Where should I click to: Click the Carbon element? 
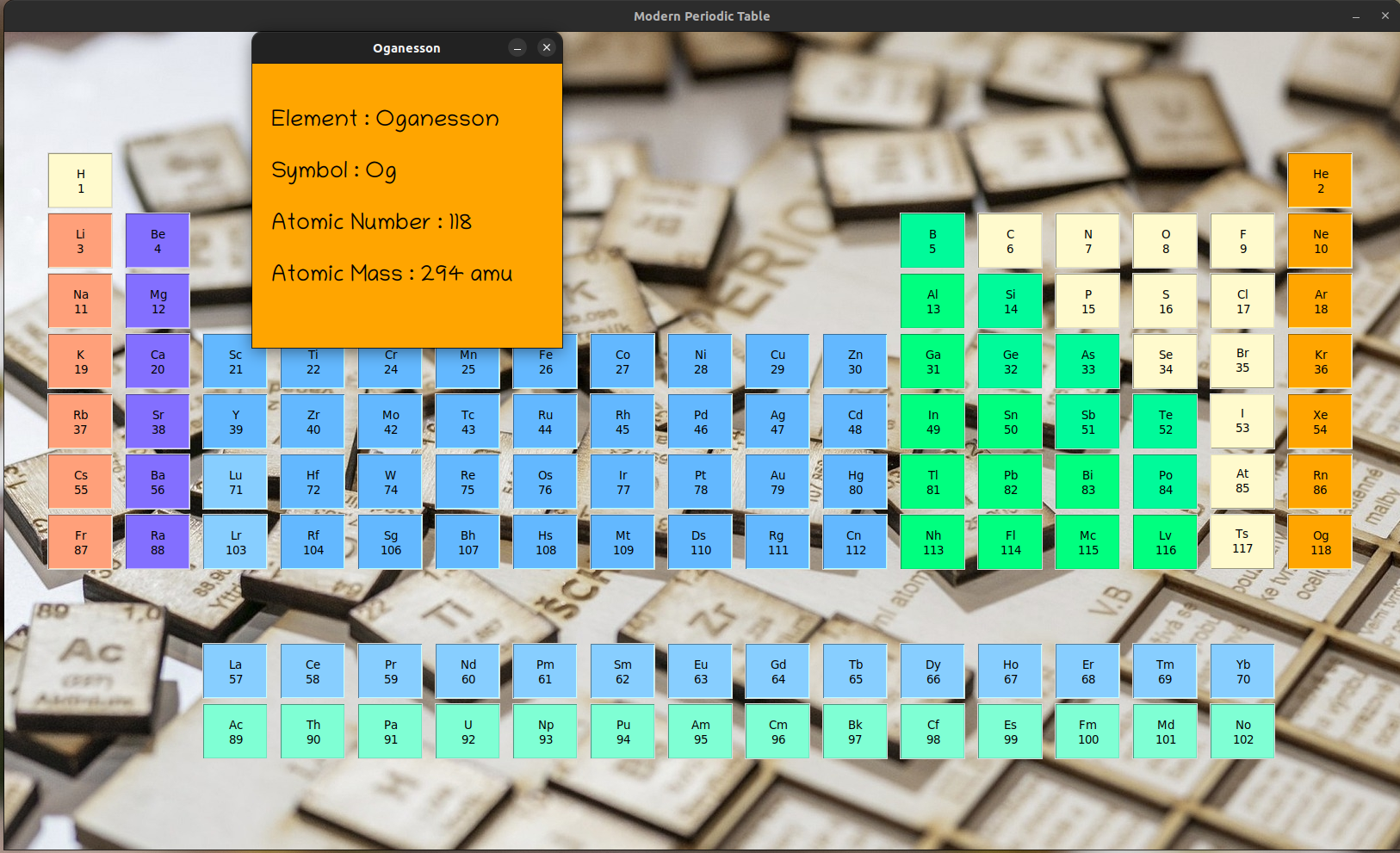1010,240
